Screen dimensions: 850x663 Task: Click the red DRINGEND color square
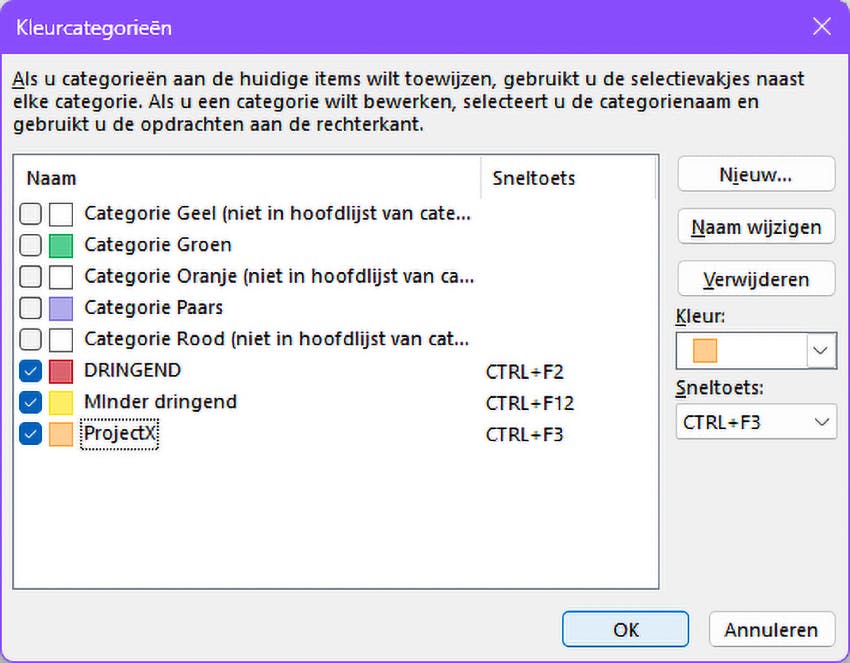click(x=61, y=371)
